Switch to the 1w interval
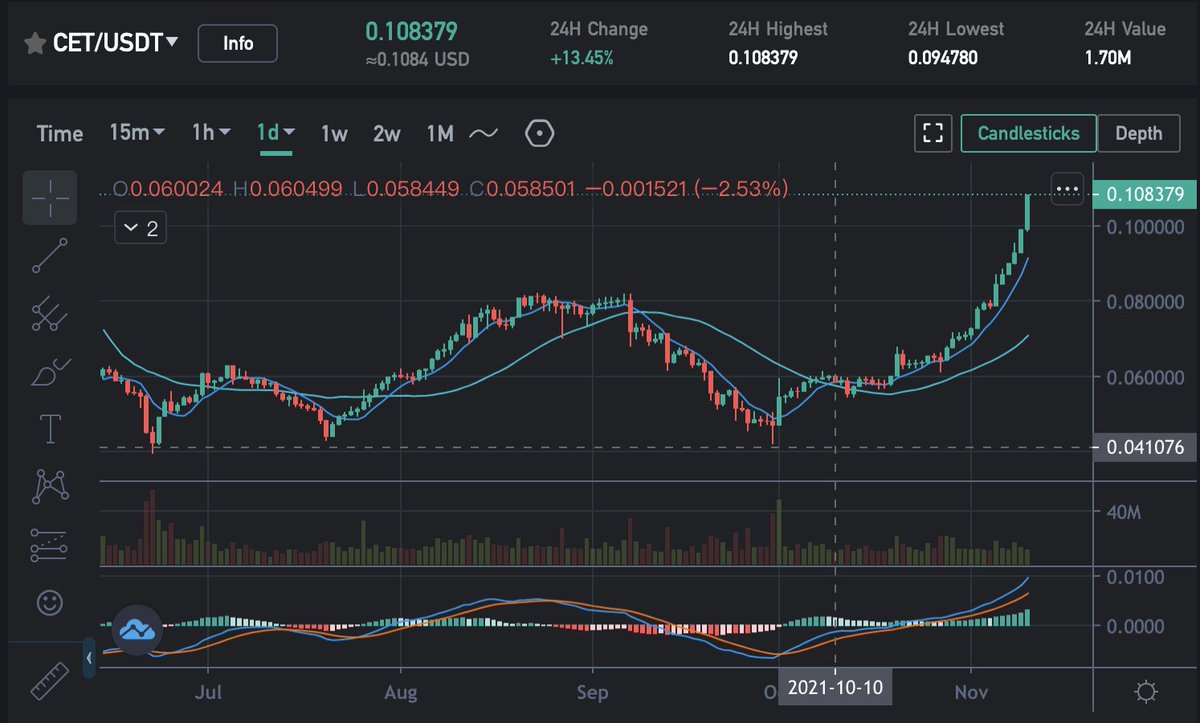1200x723 pixels. (x=334, y=133)
